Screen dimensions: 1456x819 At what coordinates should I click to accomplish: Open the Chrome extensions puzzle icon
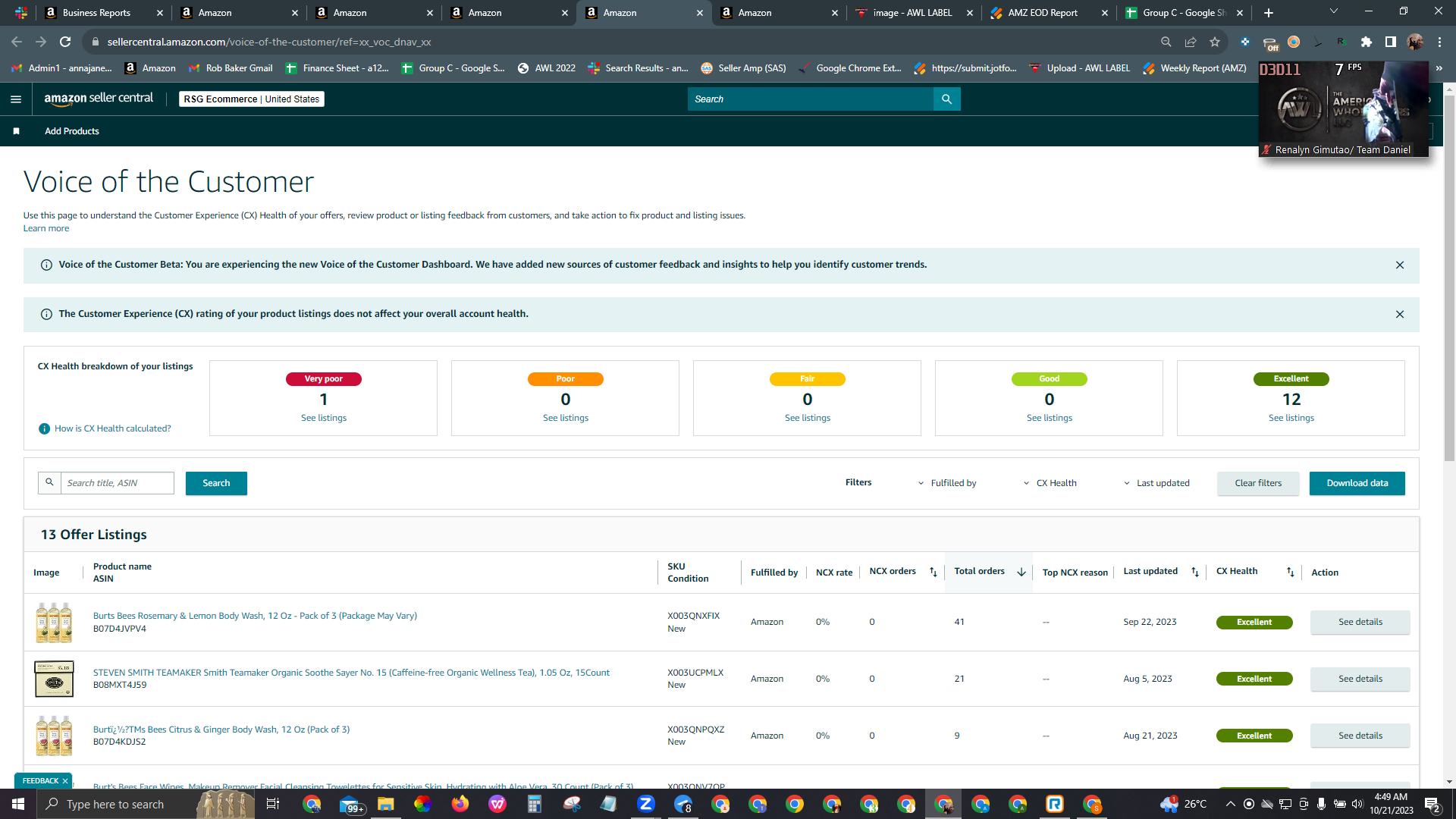click(x=1367, y=42)
